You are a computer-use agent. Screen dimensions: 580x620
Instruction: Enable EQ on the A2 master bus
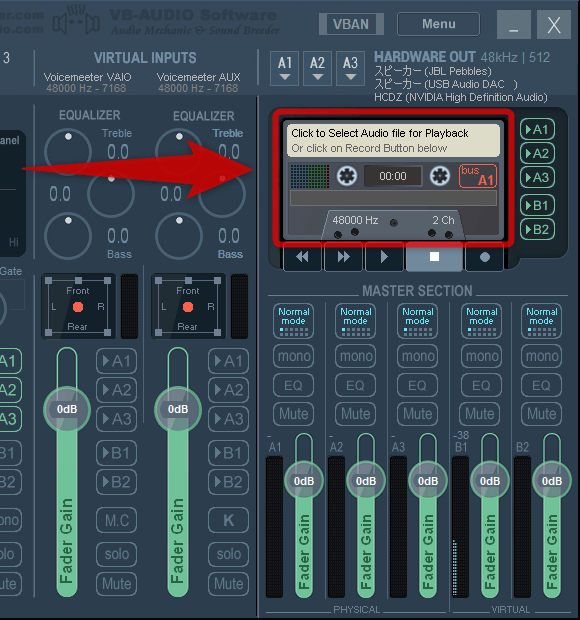[355, 385]
